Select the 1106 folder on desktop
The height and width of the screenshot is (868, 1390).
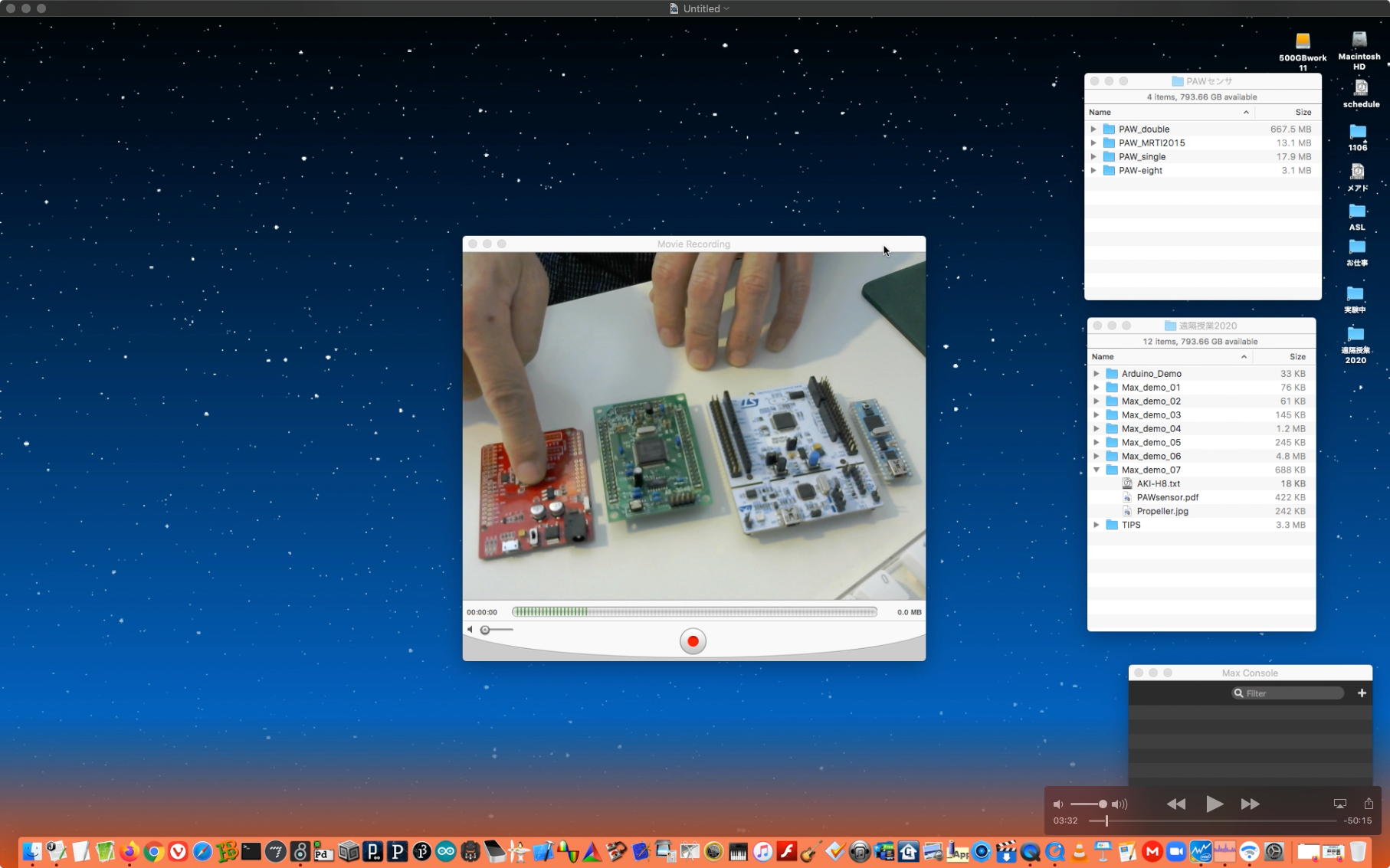coord(1358,138)
